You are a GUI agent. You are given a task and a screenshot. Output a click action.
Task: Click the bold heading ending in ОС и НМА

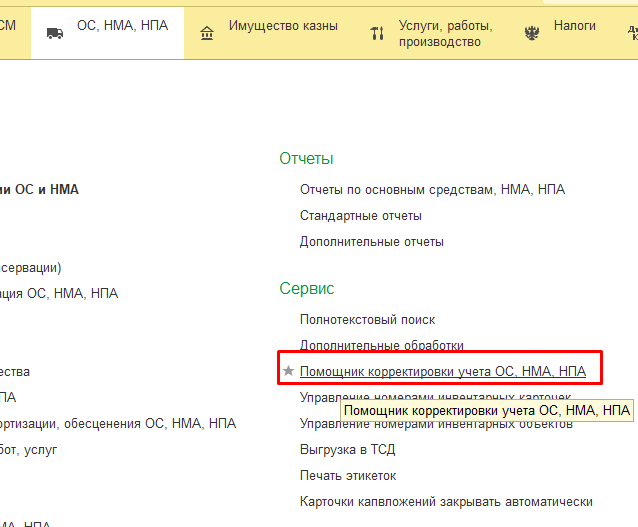pyautogui.click(x=39, y=190)
